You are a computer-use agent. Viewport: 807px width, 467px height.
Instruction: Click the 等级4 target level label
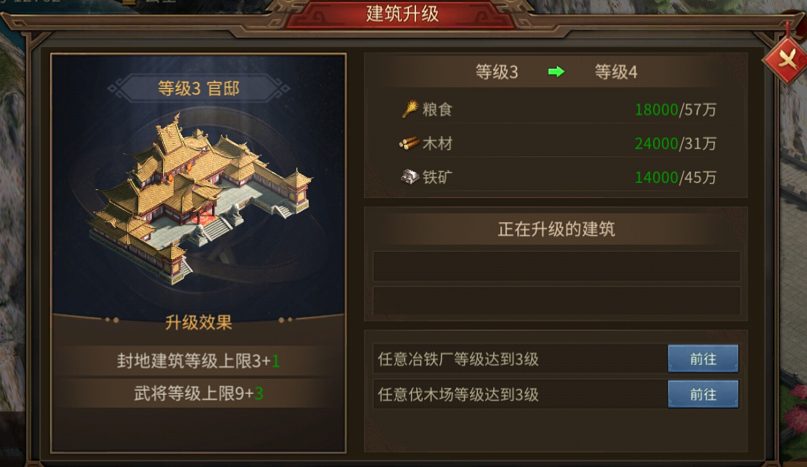(616, 72)
